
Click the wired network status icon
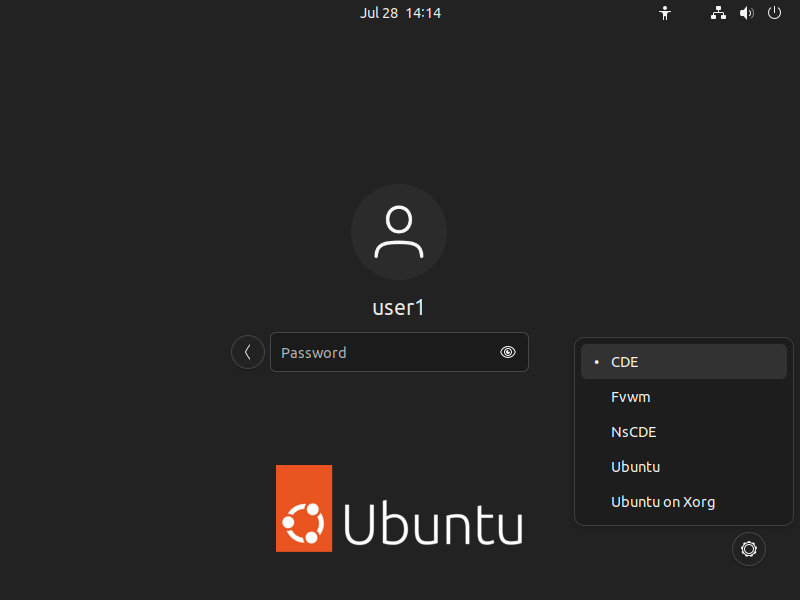(718, 13)
